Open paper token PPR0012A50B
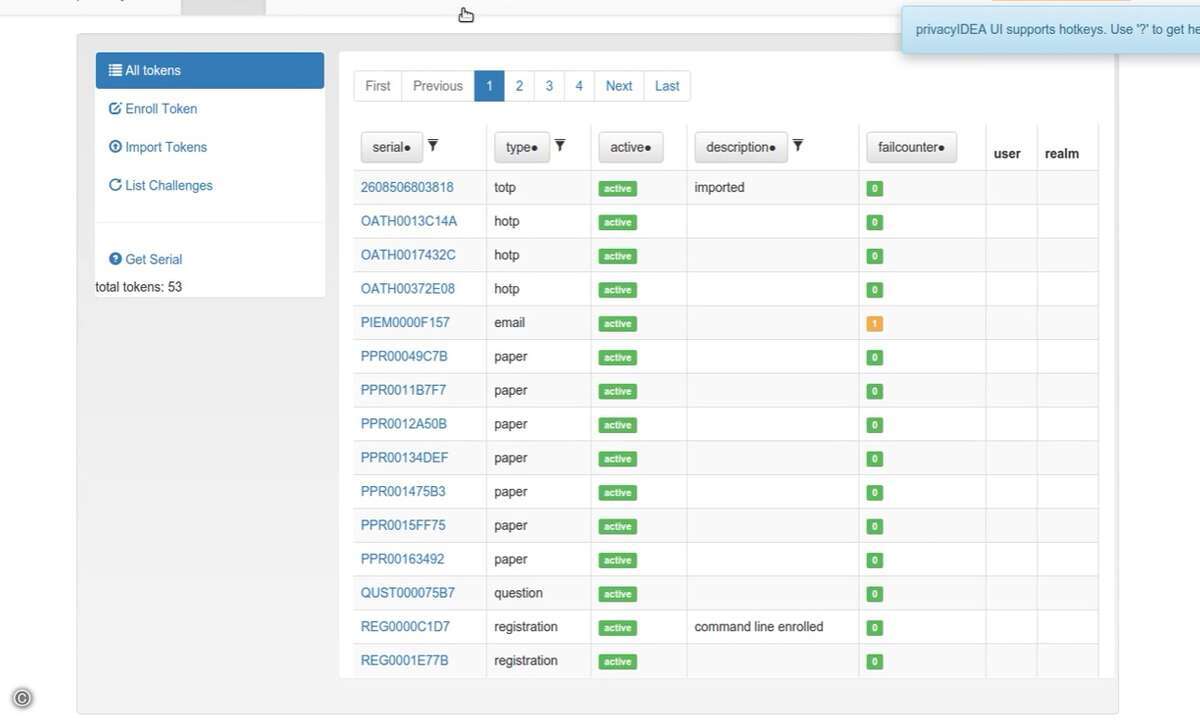The width and height of the screenshot is (1200, 720). [404, 424]
